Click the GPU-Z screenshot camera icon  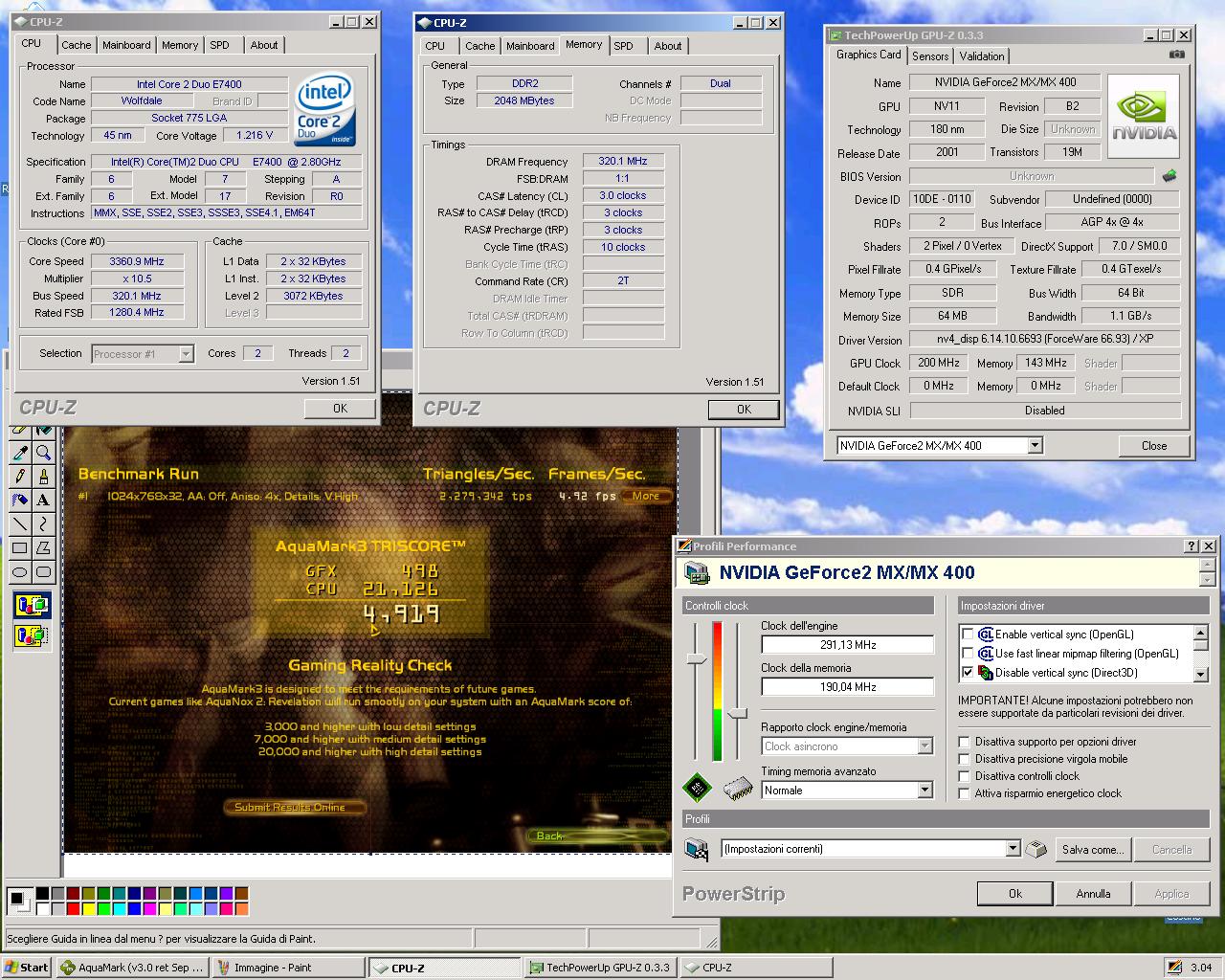click(x=1176, y=56)
